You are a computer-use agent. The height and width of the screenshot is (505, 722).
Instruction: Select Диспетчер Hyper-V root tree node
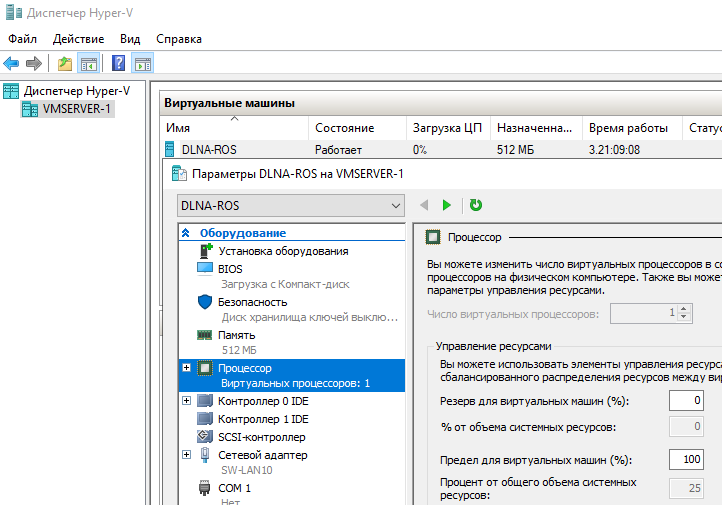pyautogui.click(x=77, y=91)
